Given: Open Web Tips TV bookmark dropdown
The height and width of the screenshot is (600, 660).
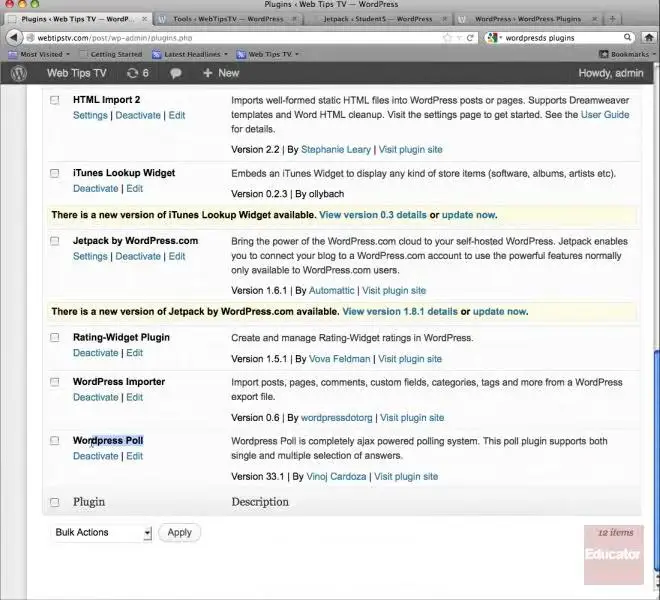Looking at the screenshot, I should (x=268, y=54).
